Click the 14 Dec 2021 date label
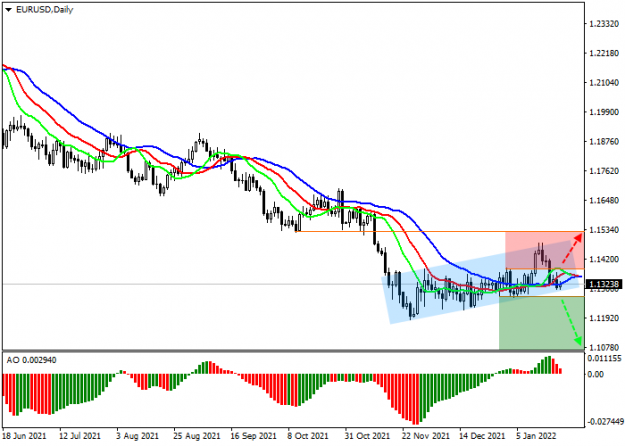Image resolution: width=625 pixels, height=446 pixels. (x=482, y=436)
